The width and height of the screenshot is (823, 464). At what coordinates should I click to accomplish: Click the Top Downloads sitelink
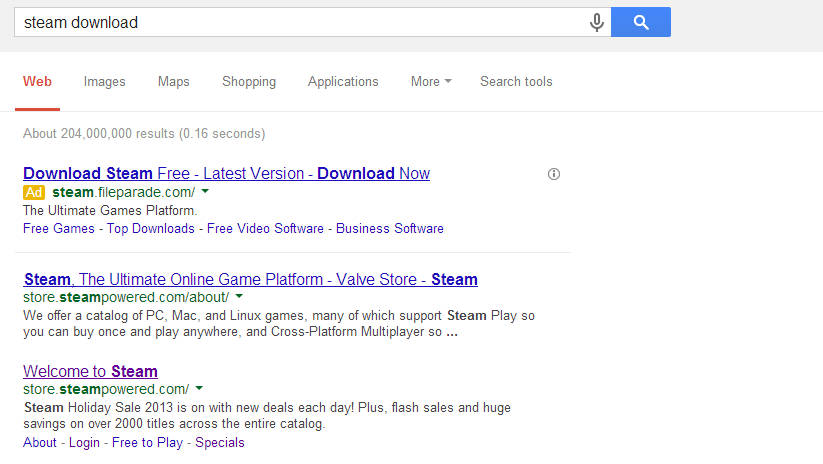151,229
